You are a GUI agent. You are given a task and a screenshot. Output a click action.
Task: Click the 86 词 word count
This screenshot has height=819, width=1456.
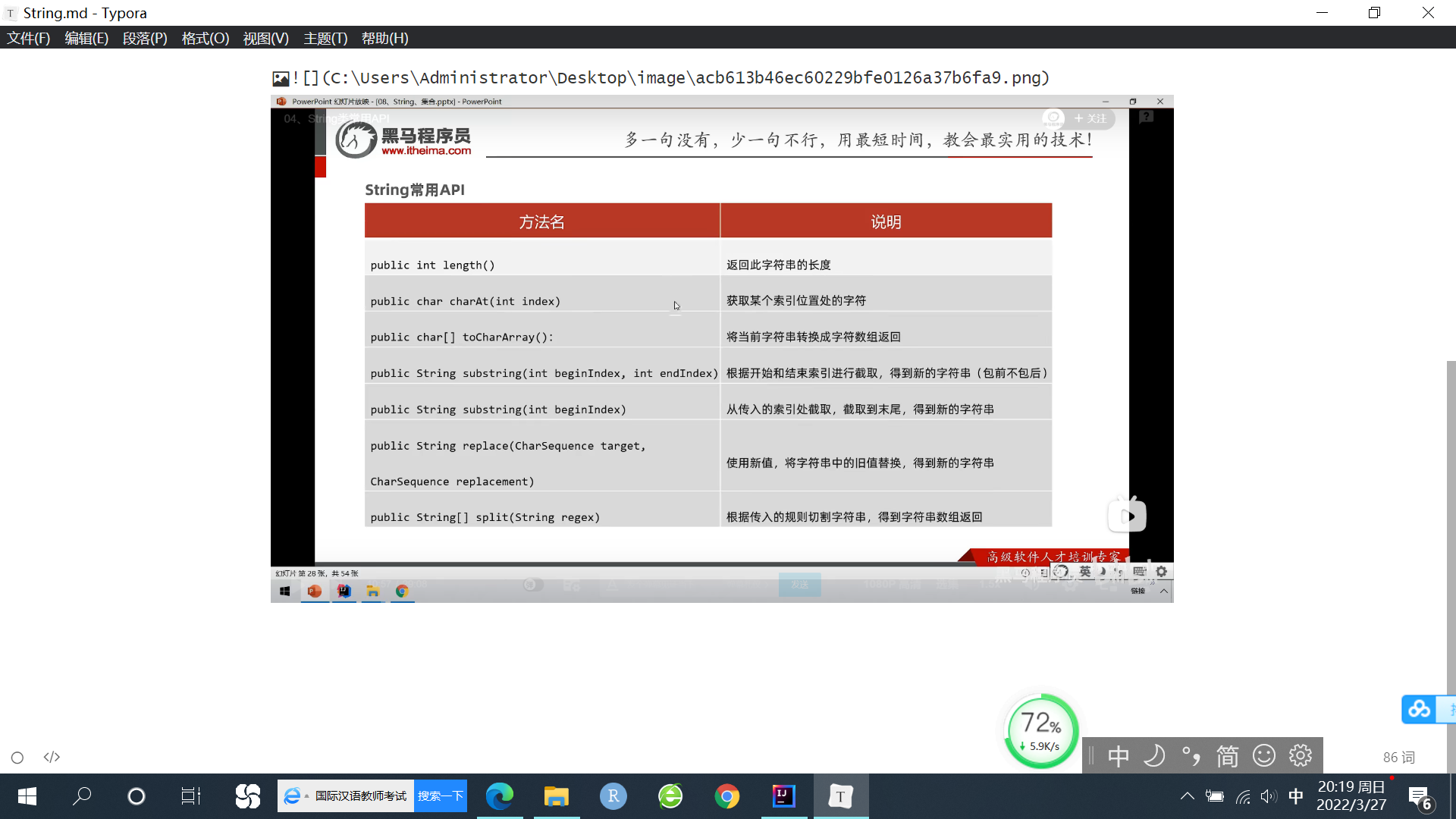[1398, 758]
